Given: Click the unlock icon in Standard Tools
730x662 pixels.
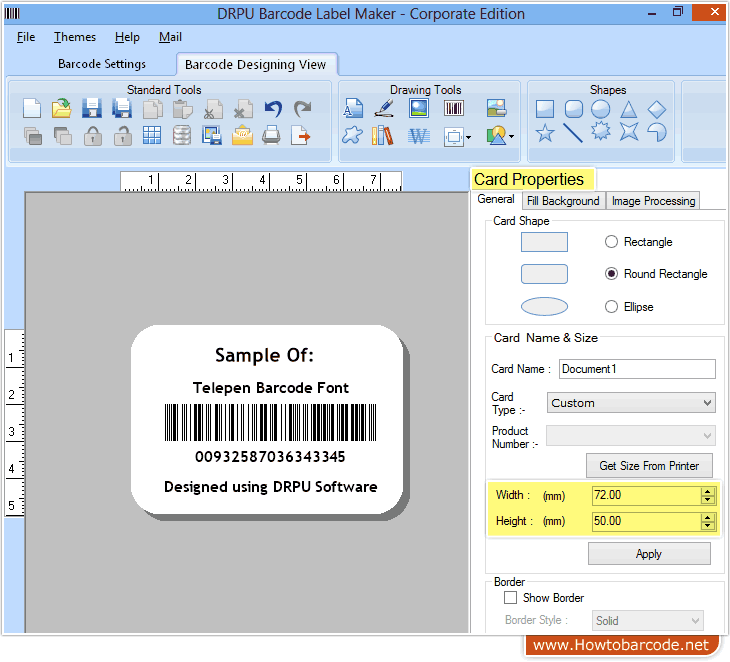Looking at the screenshot, I should point(122,136).
